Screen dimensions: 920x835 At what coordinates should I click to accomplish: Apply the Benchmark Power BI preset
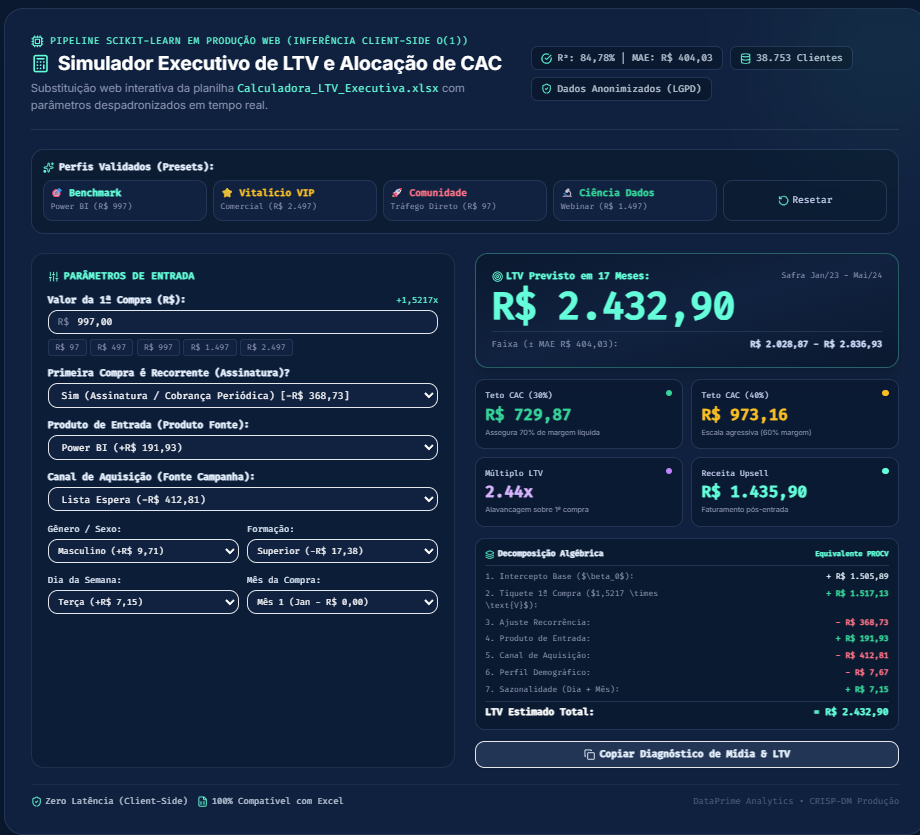(x=125, y=200)
